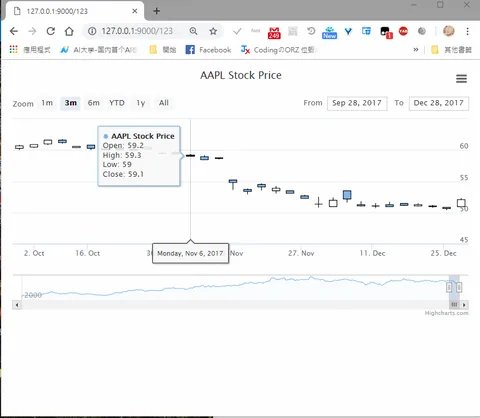480x418 pixels.
Task: Click the zoom magnifier icon in address bar
Action: point(193,31)
